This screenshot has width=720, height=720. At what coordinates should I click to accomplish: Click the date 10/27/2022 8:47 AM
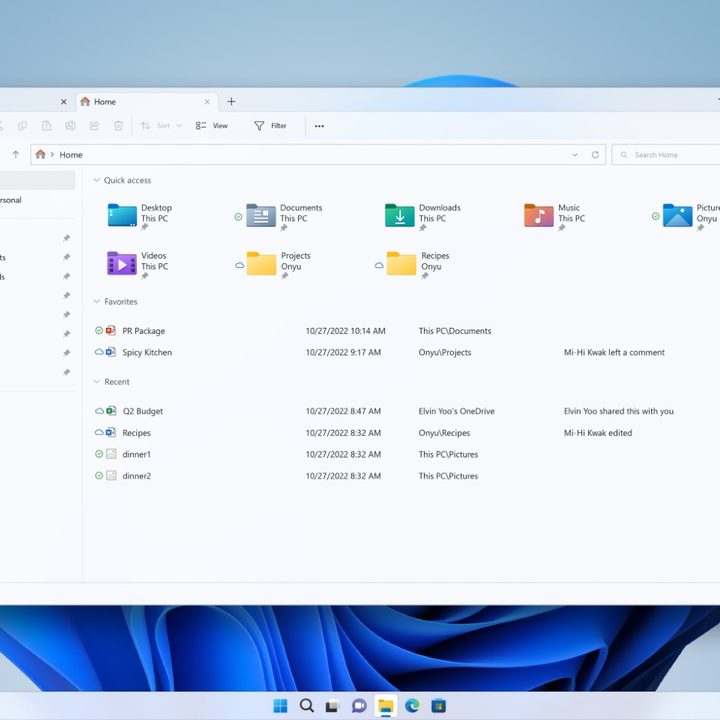[343, 411]
